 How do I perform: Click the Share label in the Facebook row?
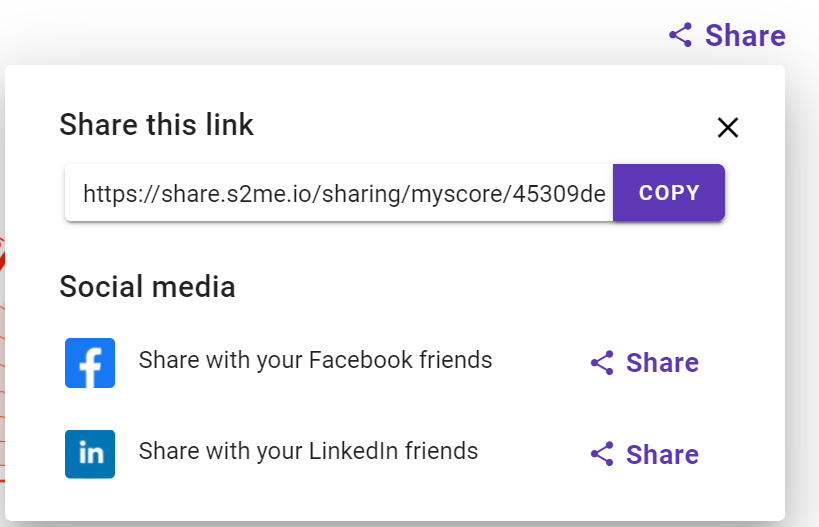coord(662,363)
